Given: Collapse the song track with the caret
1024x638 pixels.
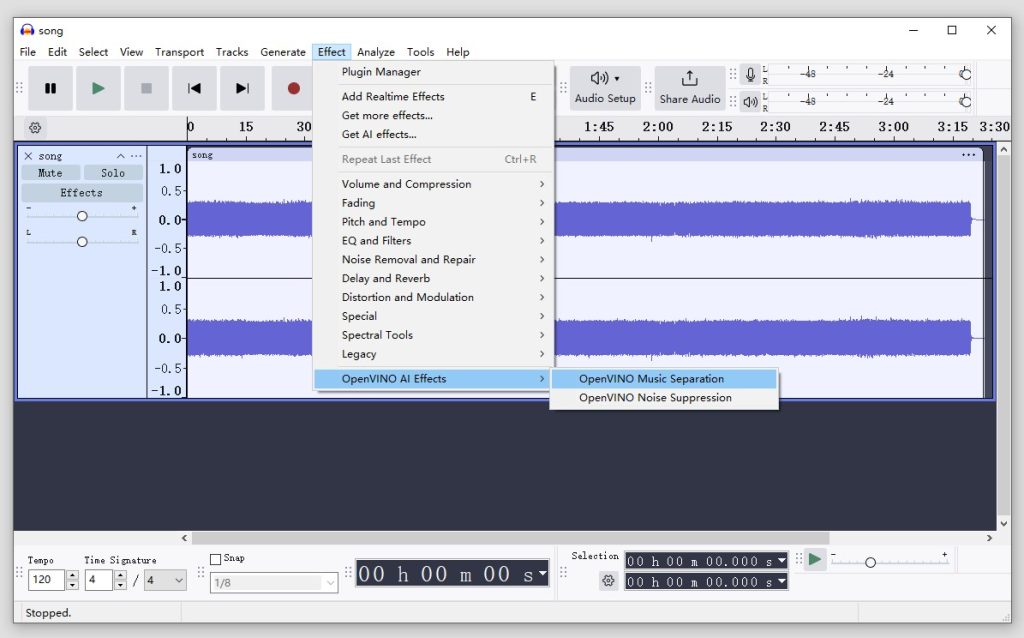Looking at the screenshot, I should pyautogui.click(x=120, y=156).
